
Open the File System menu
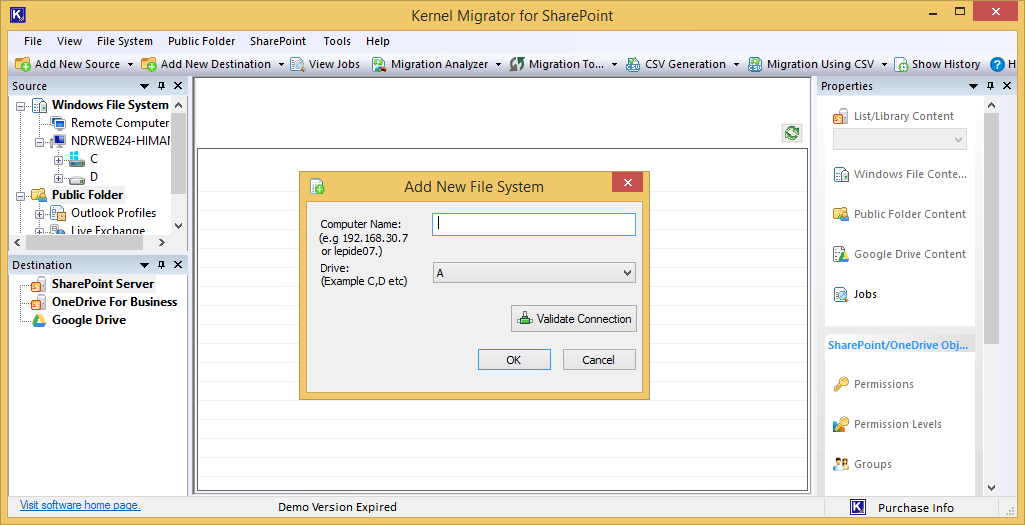(x=125, y=41)
